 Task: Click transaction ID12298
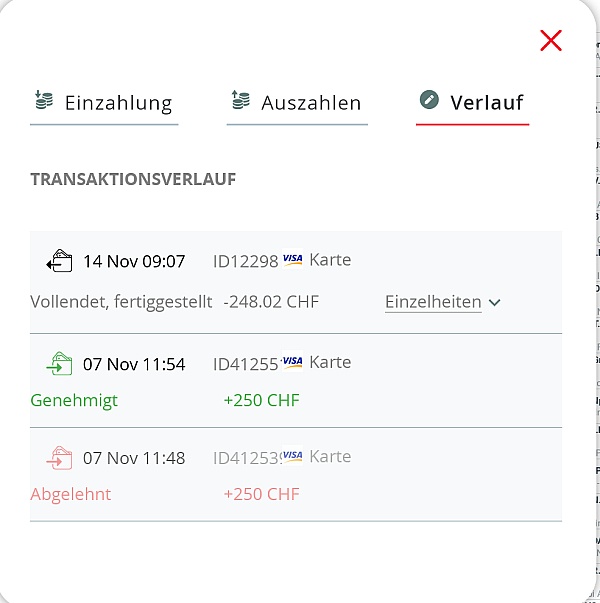pyautogui.click(x=245, y=261)
